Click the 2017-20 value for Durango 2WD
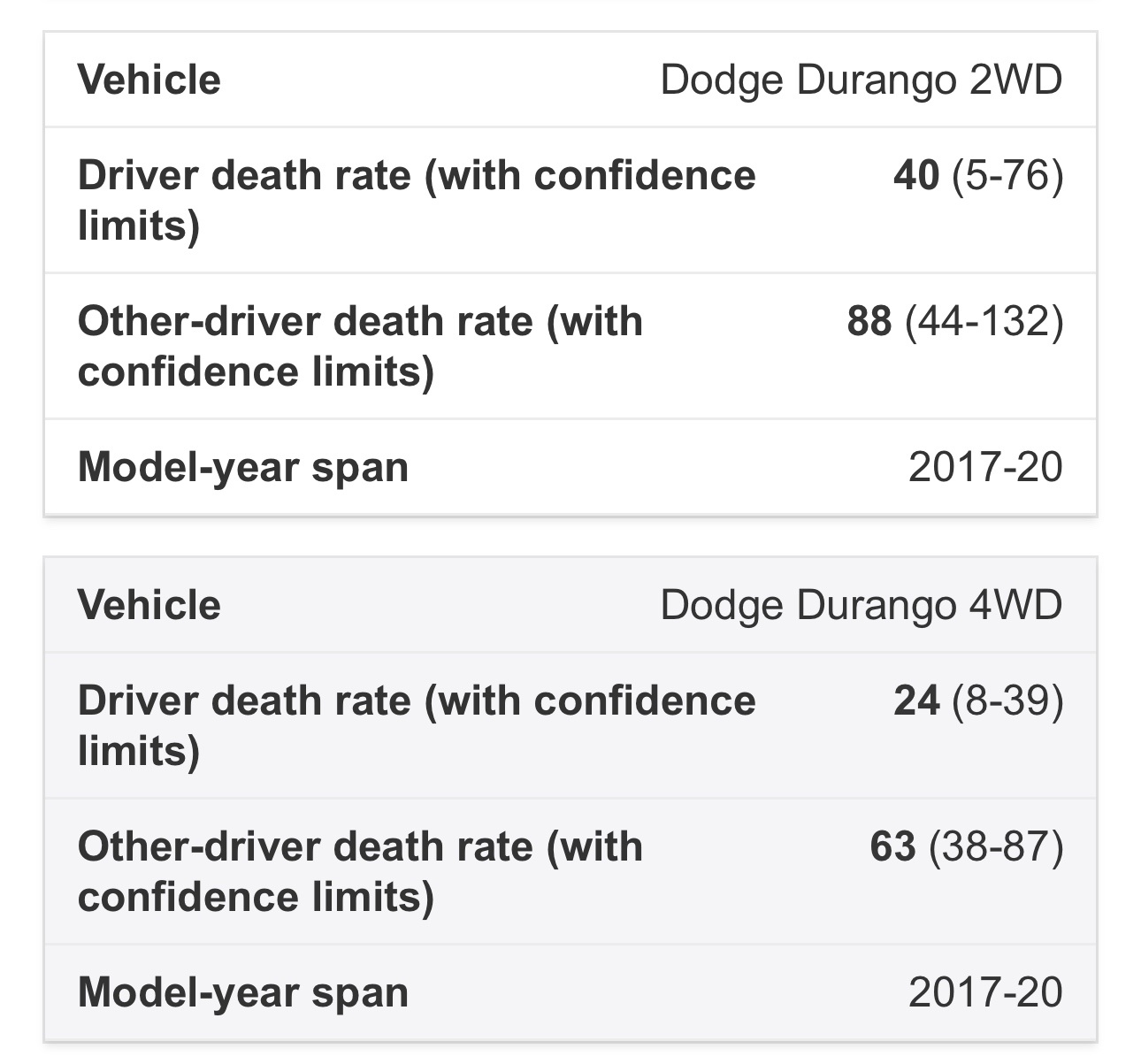The width and height of the screenshot is (1141, 1064). (x=985, y=467)
